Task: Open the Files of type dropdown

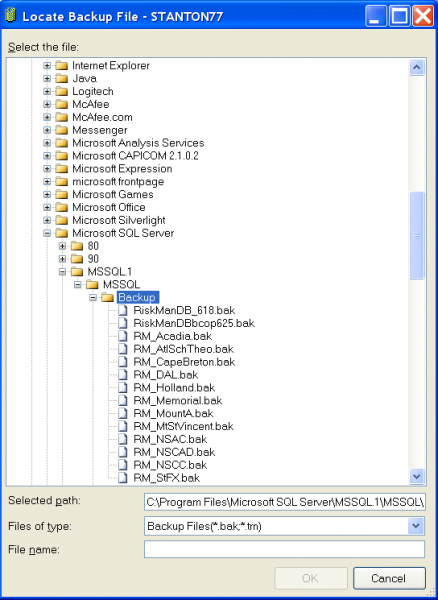Action: (416, 527)
